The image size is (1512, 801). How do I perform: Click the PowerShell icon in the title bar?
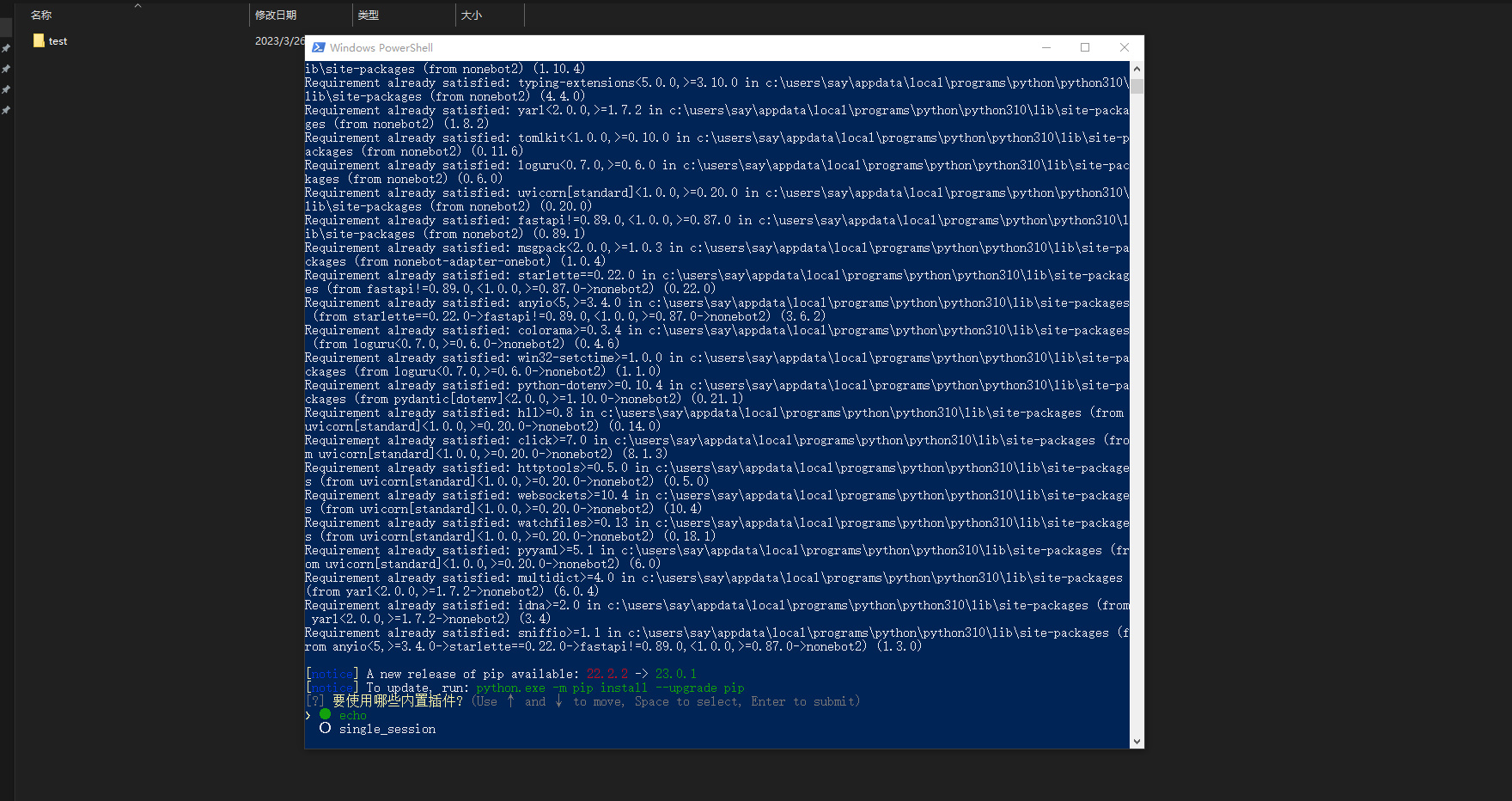click(x=319, y=47)
